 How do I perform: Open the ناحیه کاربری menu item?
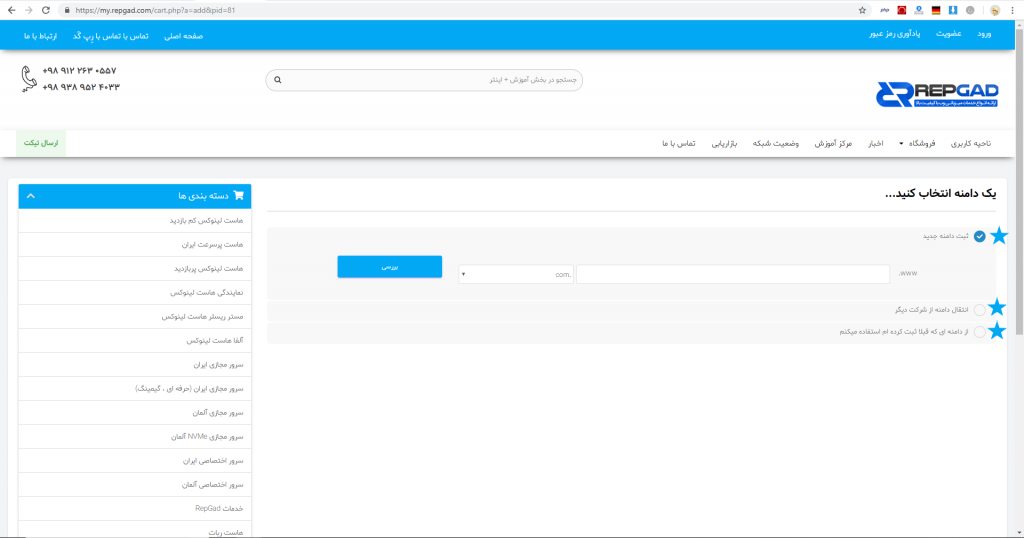pos(970,144)
